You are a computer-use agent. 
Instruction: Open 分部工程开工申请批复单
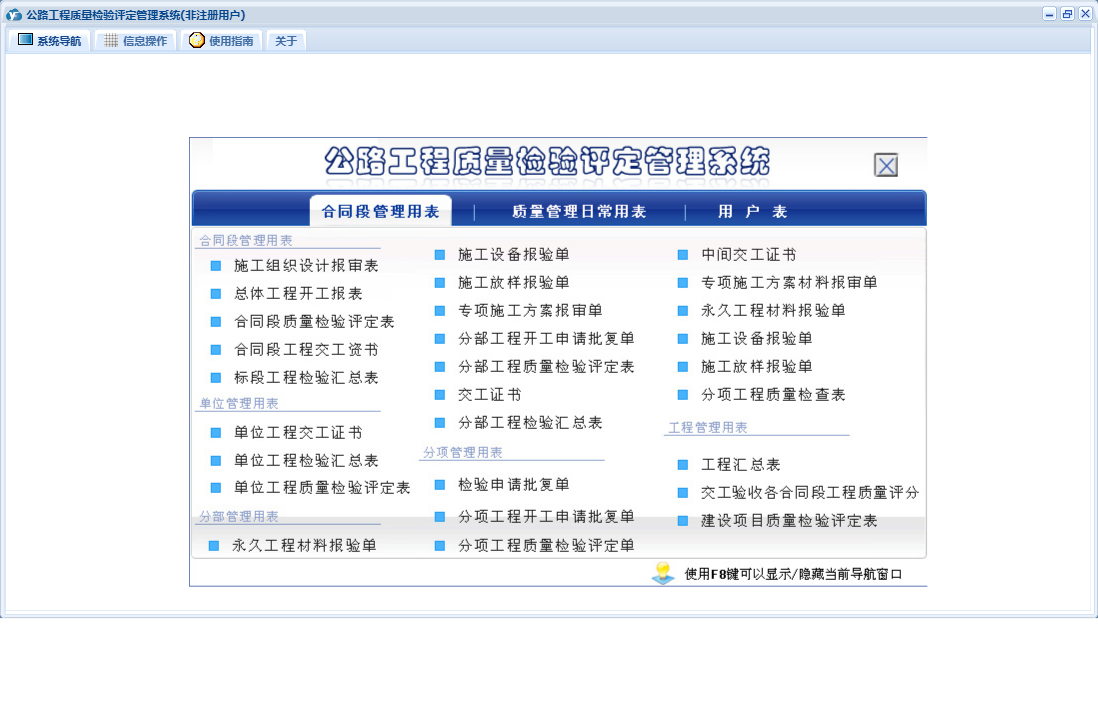click(546, 339)
